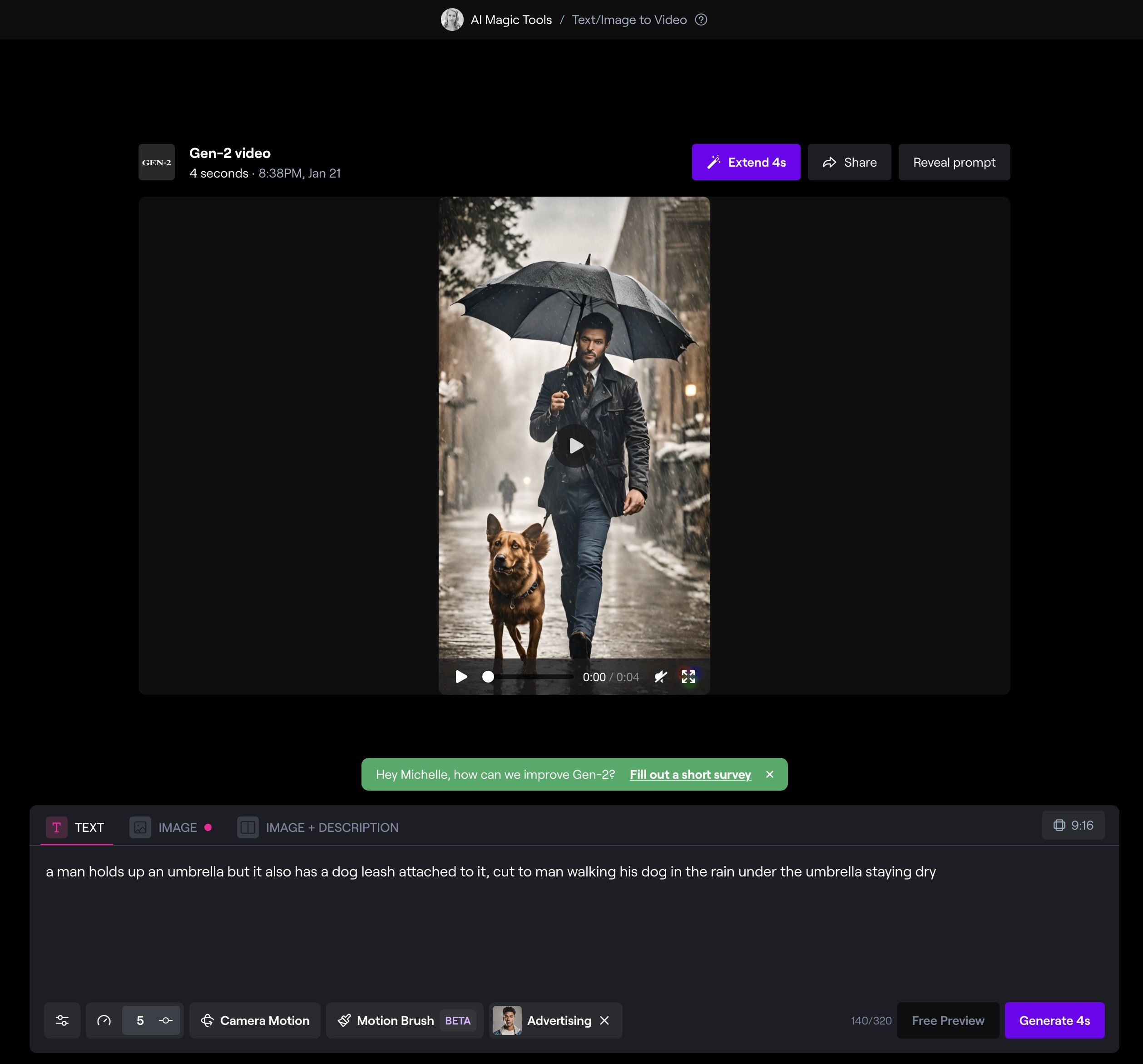Switch to IMAGE + DESCRIPTION tab
The image size is (1143, 1064).
tap(318, 828)
